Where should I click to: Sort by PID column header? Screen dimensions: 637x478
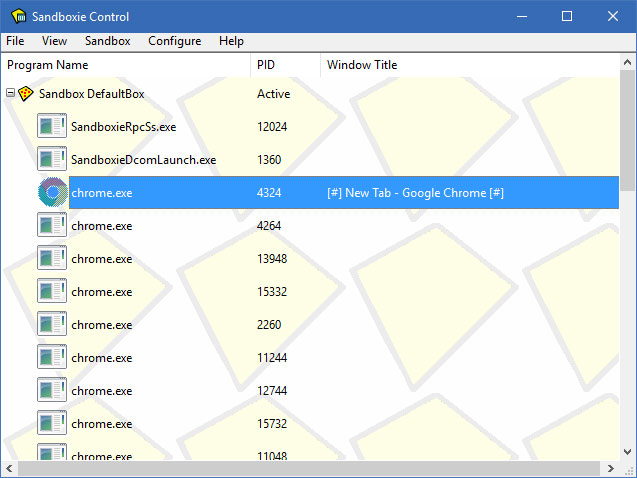(285, 65)
